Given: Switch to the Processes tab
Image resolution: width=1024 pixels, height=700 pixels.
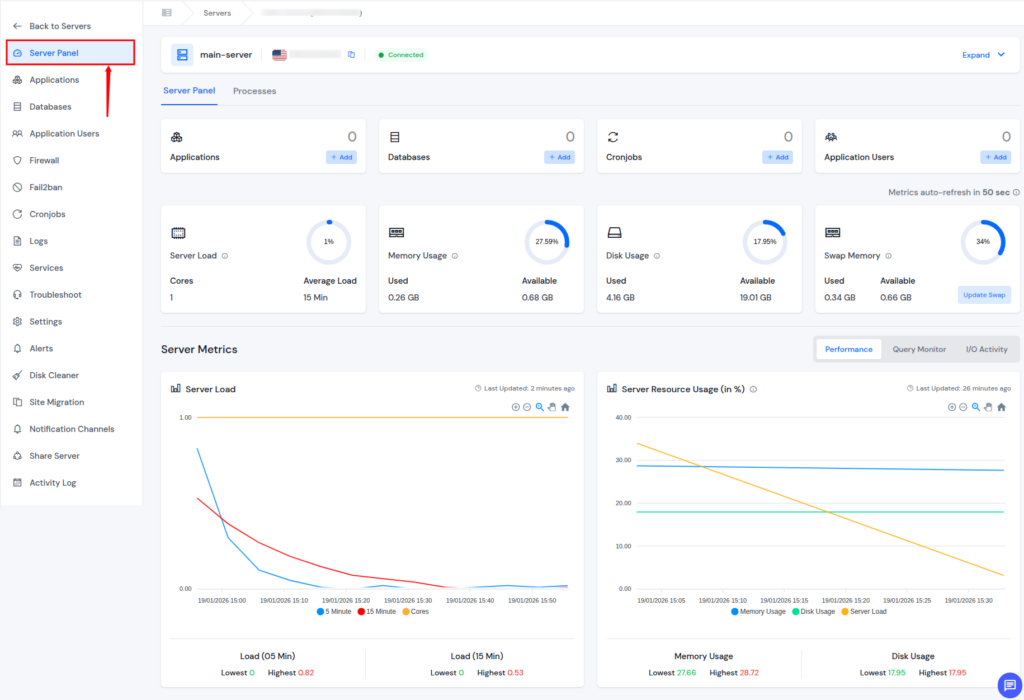Looking at the screenshot, I should tap(254, 91).
